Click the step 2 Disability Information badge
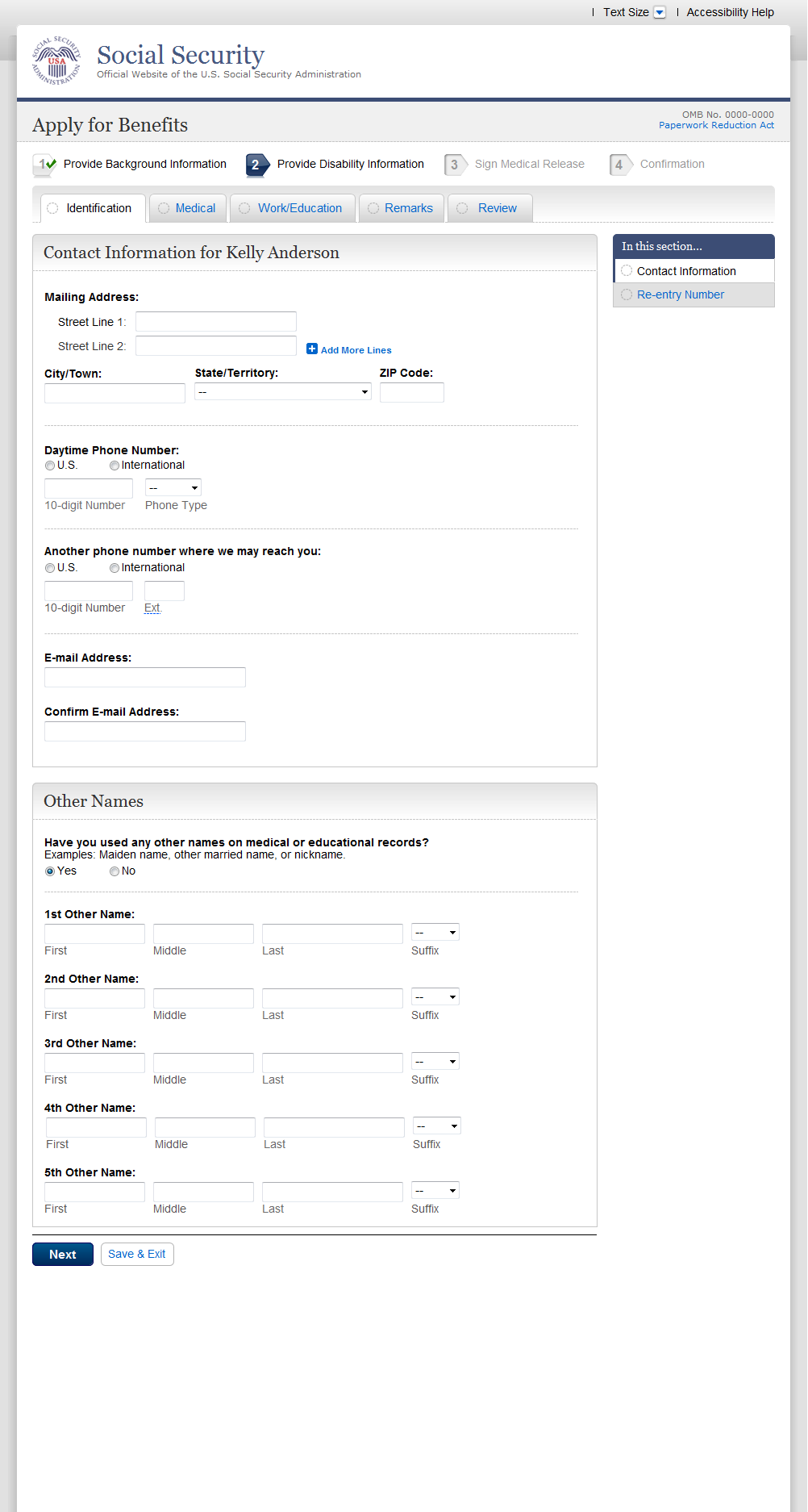Image resolution: width=808 pixels, height=1512 pixels. point(257,165)
